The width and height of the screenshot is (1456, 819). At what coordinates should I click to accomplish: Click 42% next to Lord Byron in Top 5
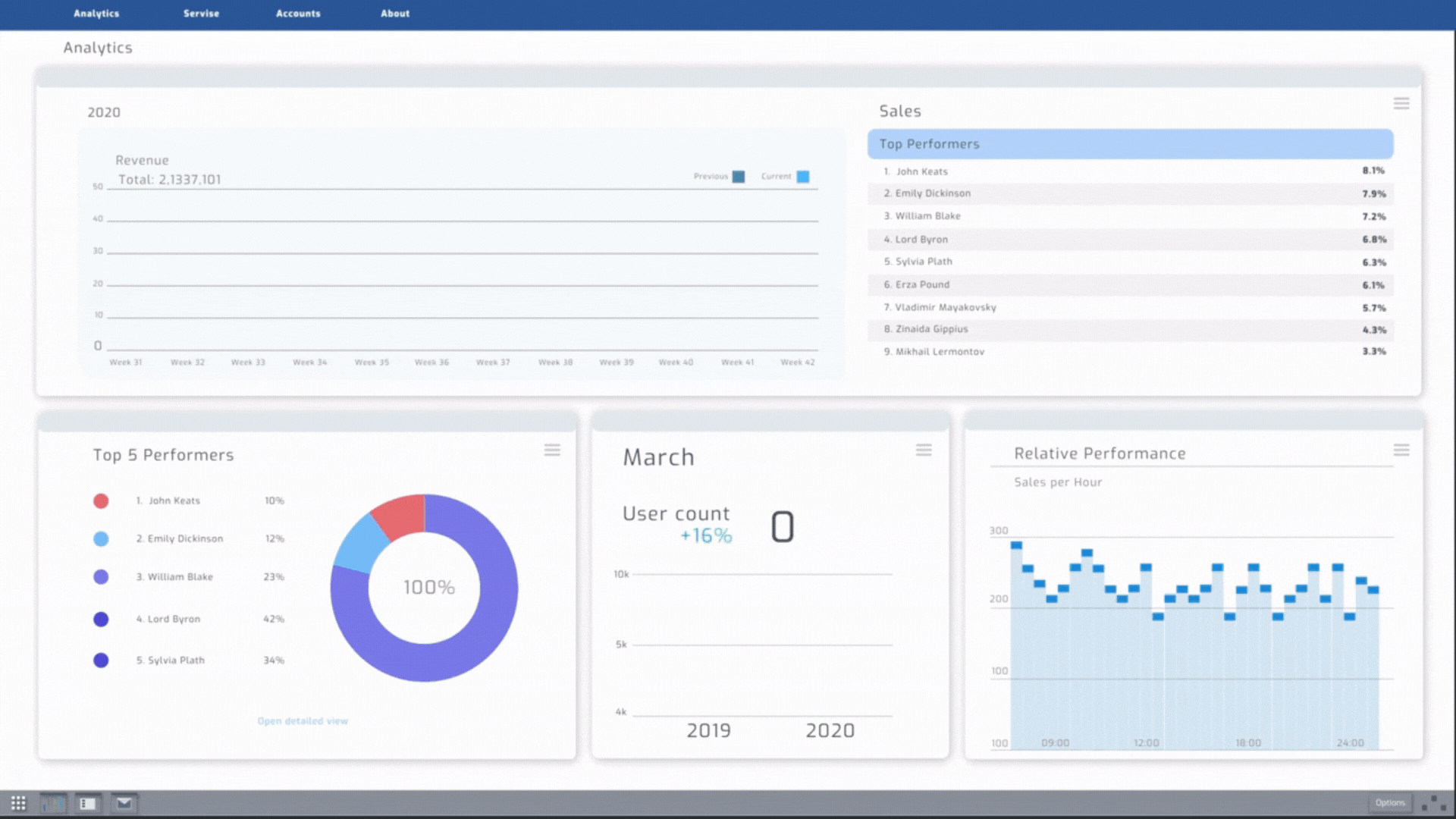[x=274, y=620]
